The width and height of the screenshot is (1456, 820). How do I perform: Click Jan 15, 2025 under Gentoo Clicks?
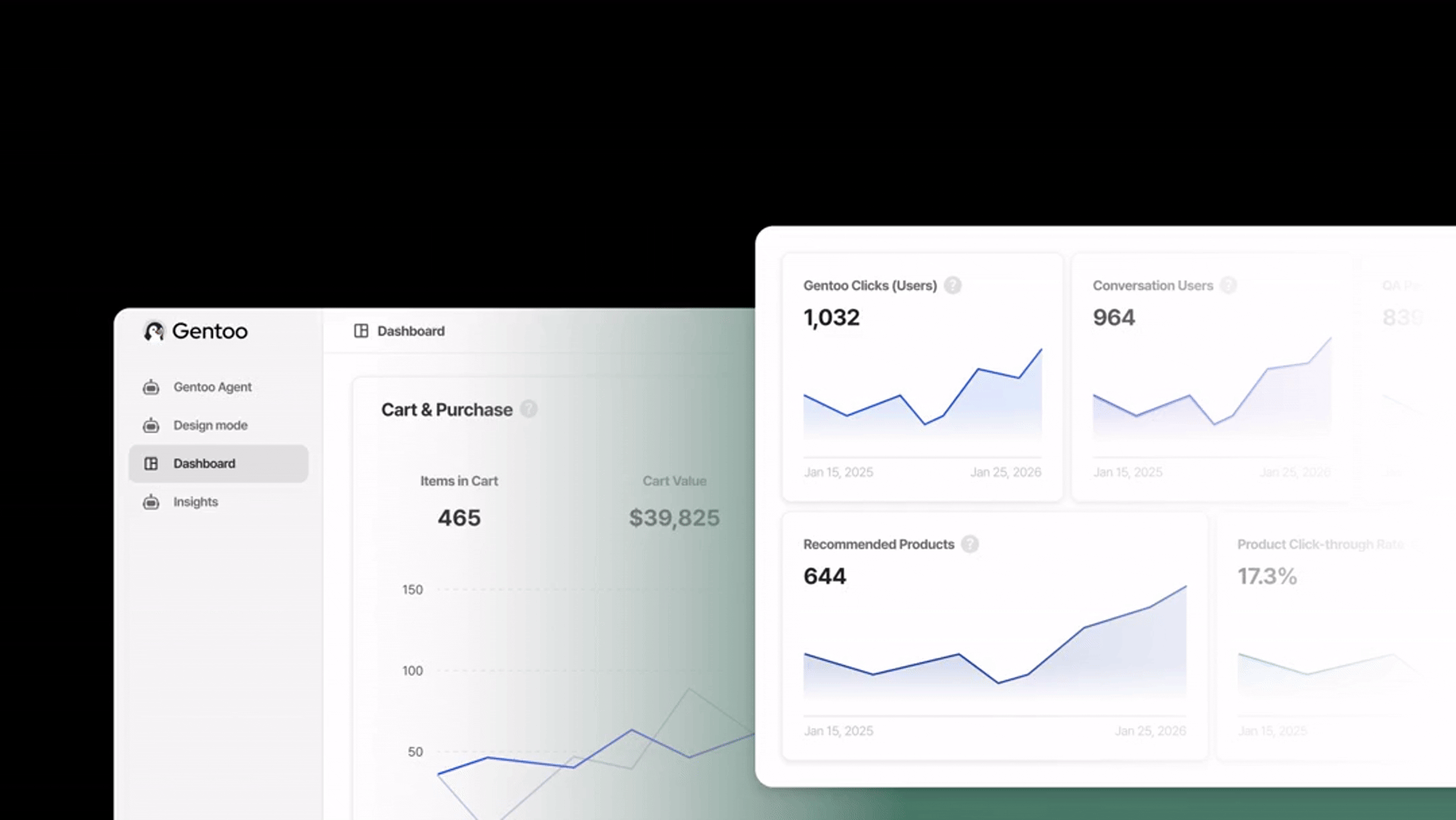[838, 472]
